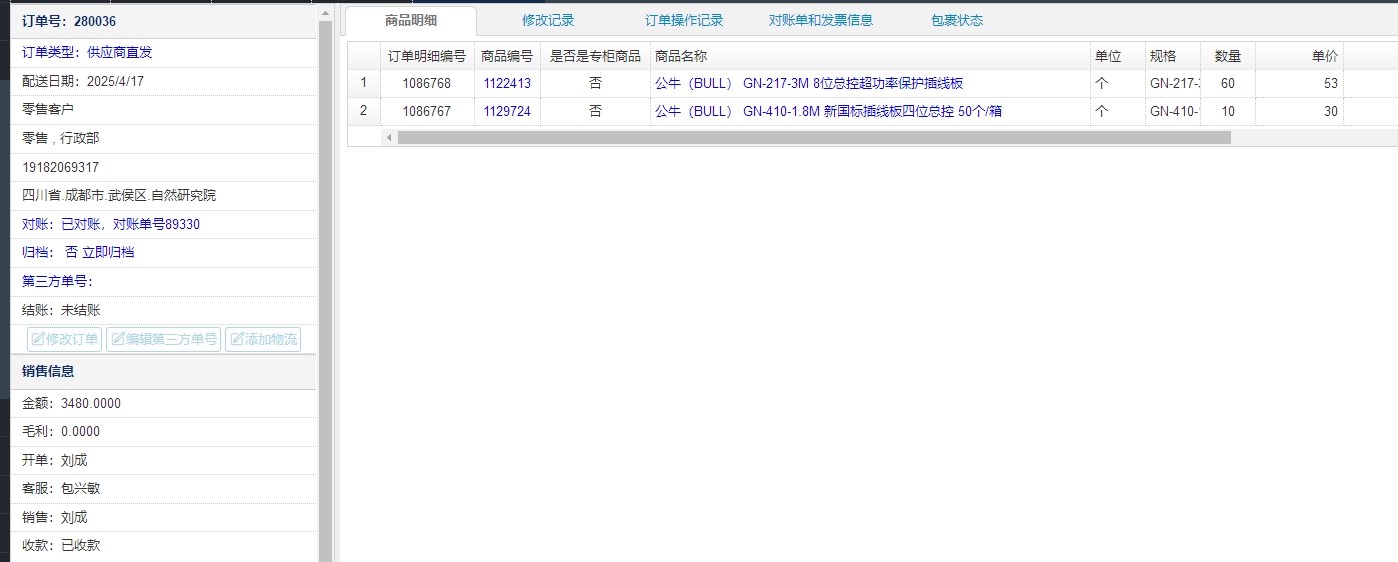Click the 订单号：280036 header
Image resolution: width=1398 pixels, height=562 pixels.
164,21
